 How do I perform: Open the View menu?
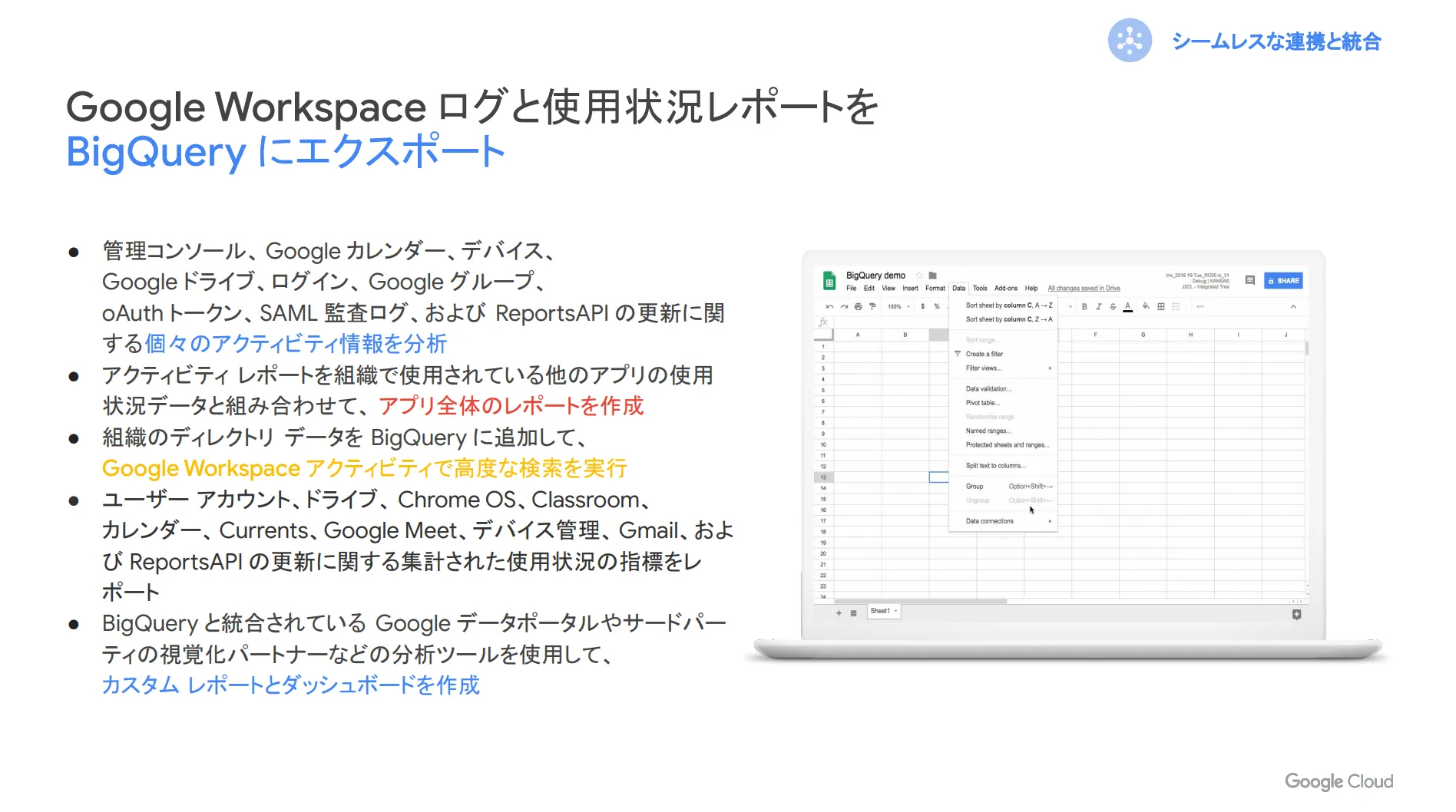pos(888,289)
